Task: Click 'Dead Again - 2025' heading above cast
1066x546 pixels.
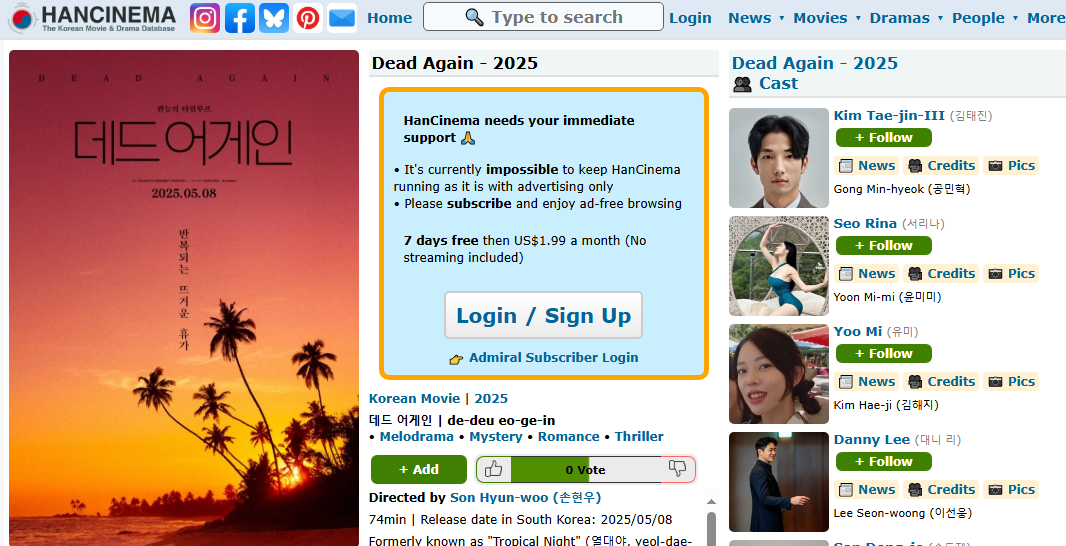Action: click(814, 63)
